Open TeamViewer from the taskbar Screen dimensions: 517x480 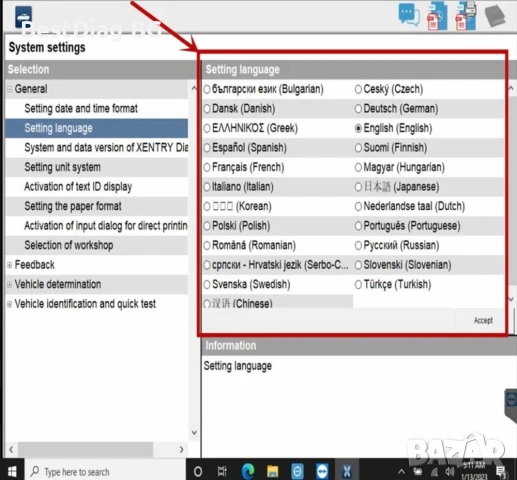[x=322, y=471]
